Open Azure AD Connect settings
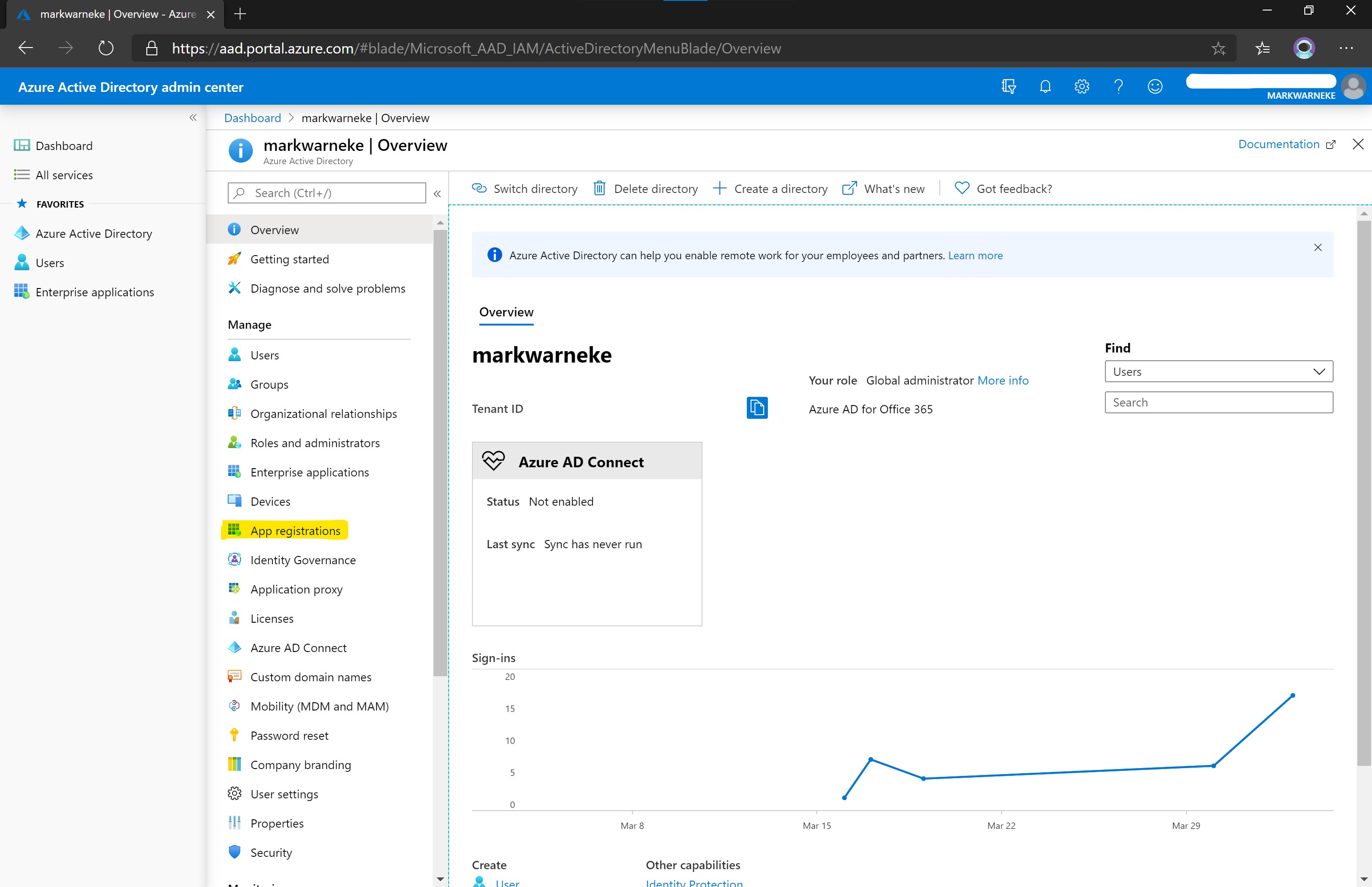 pos(298,647)
